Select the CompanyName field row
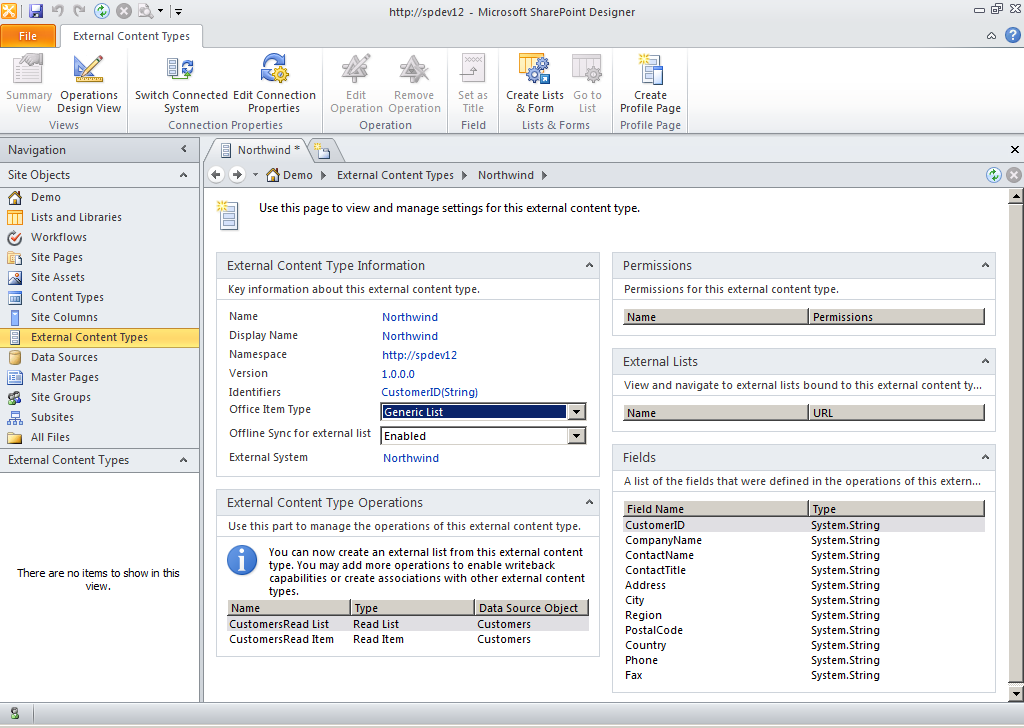Image resolution: width=1024 pixels, height=728 pixels. click(804, 540)
